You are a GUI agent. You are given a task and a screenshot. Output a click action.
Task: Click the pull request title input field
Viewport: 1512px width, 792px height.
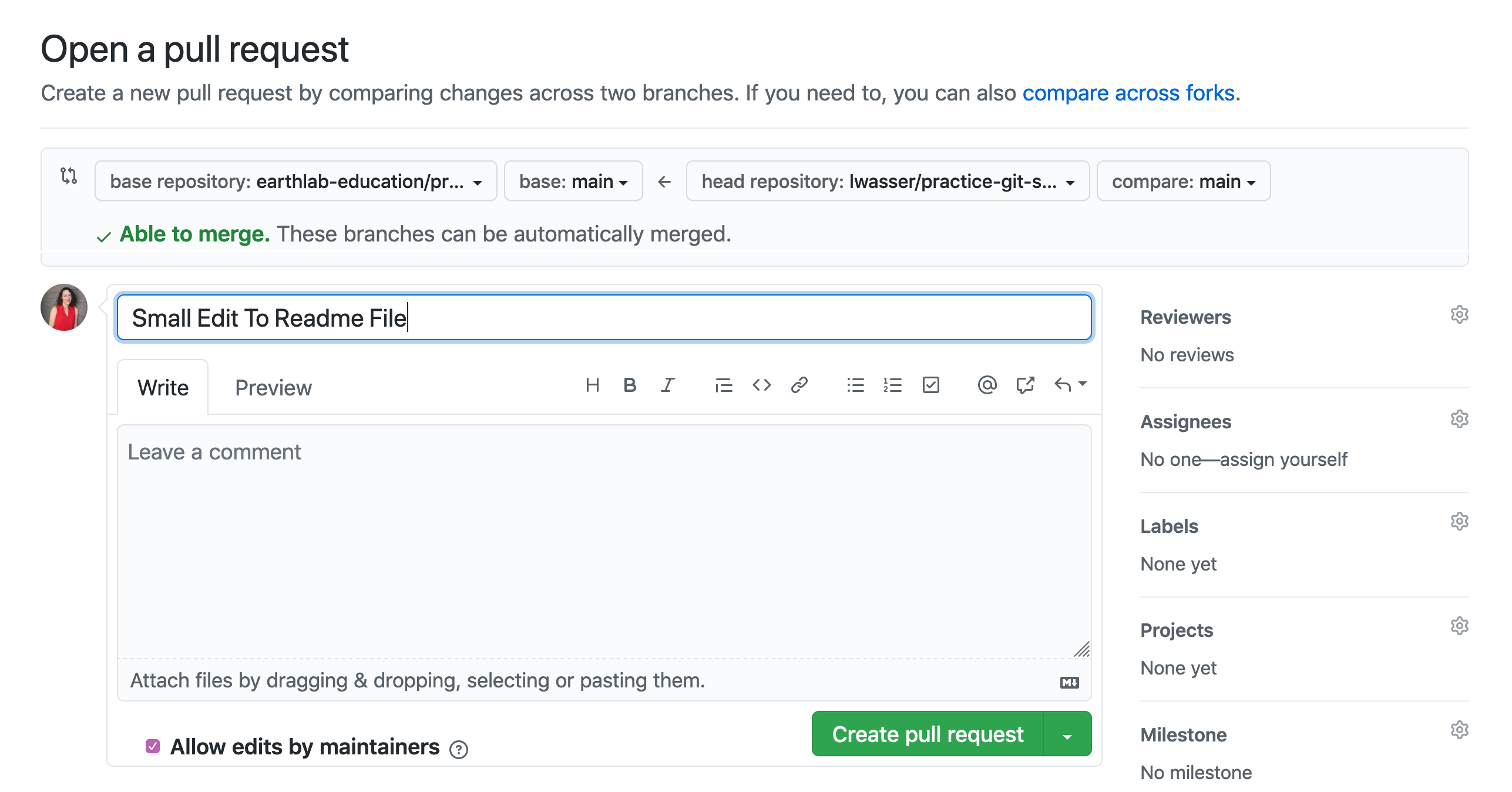click(602, 318)
